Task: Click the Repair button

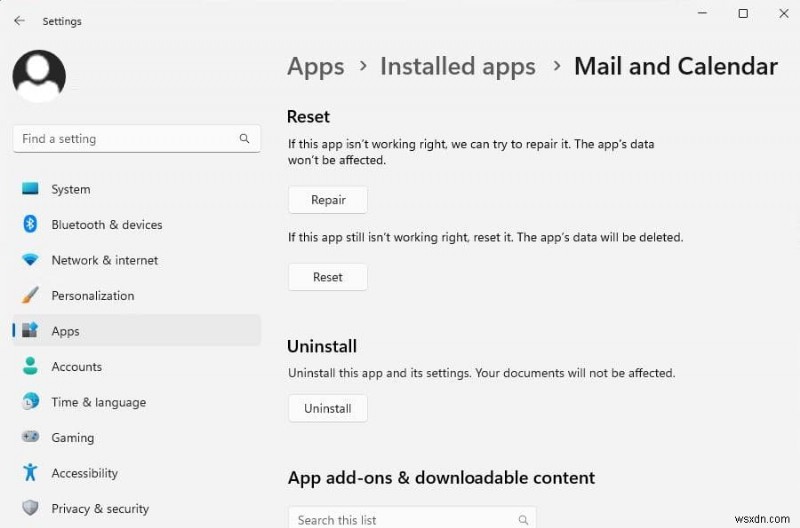Action: pos(328,200)
